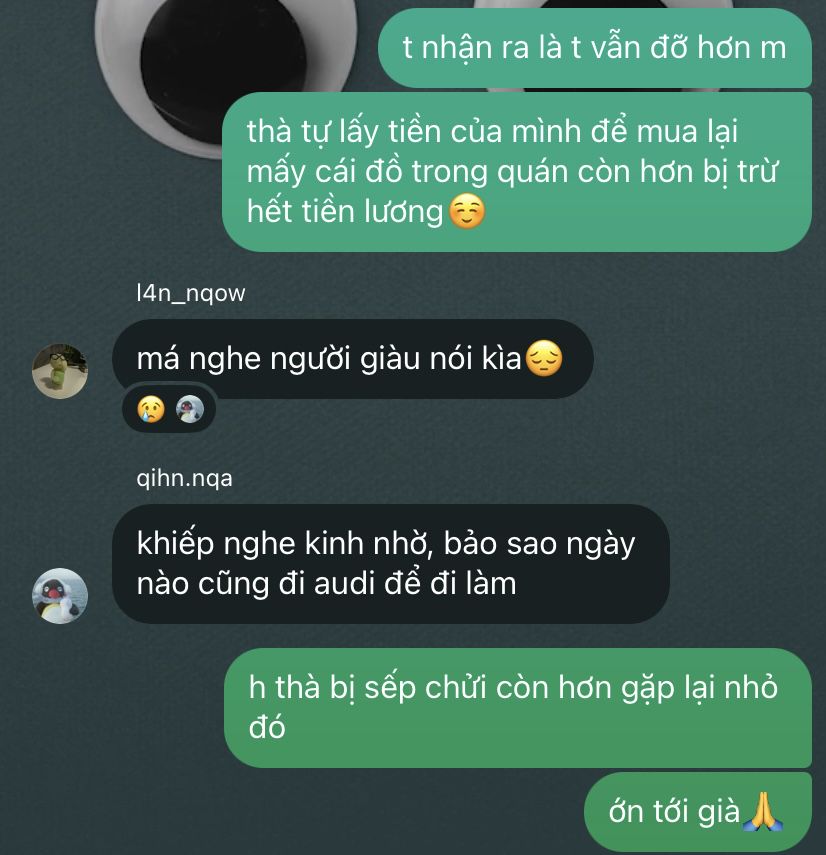Select message 't nhận ra là t vẫn đỡ hơn m'
The height and width of the screenshot is (855, 826).
[x=595, y=48]
